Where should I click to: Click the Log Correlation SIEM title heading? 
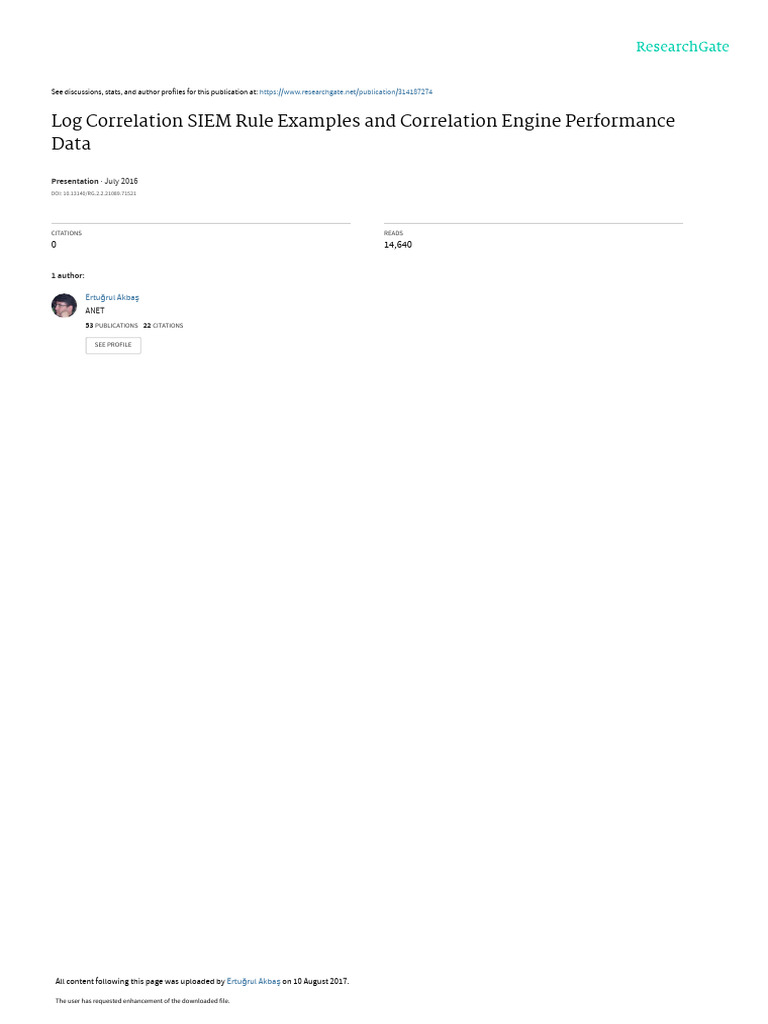363,132
